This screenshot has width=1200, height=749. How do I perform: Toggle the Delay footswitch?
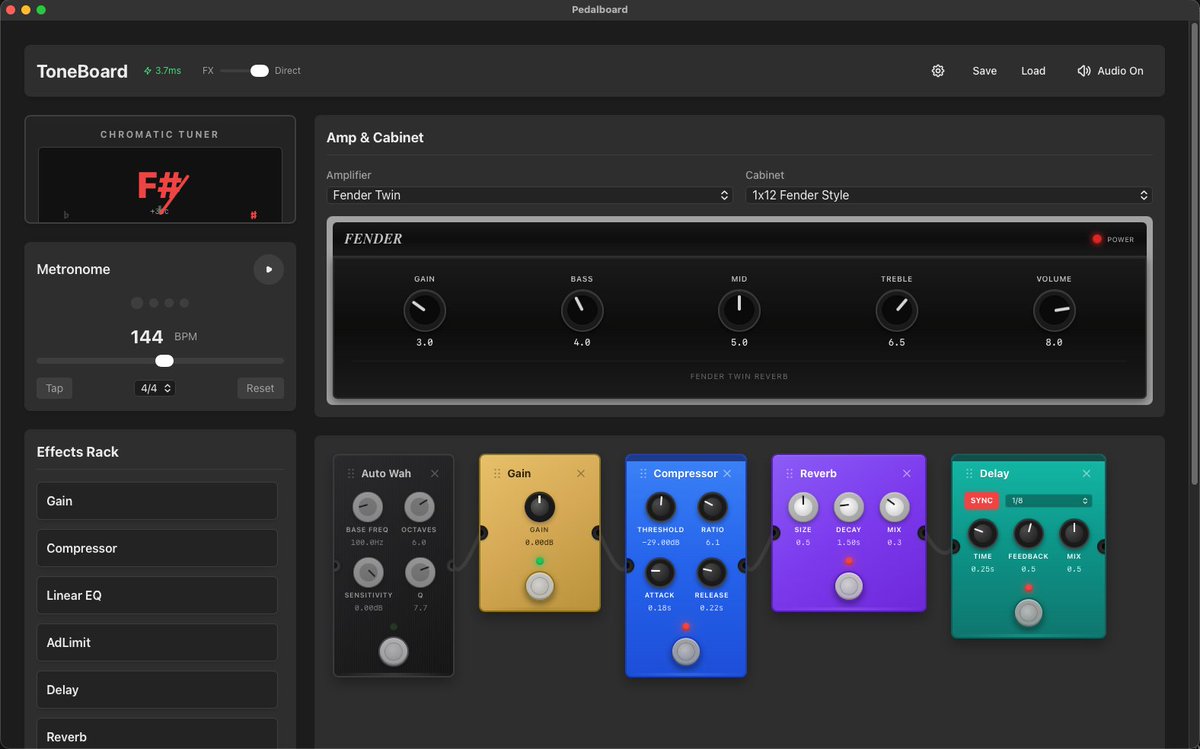tap(1028, 612)
